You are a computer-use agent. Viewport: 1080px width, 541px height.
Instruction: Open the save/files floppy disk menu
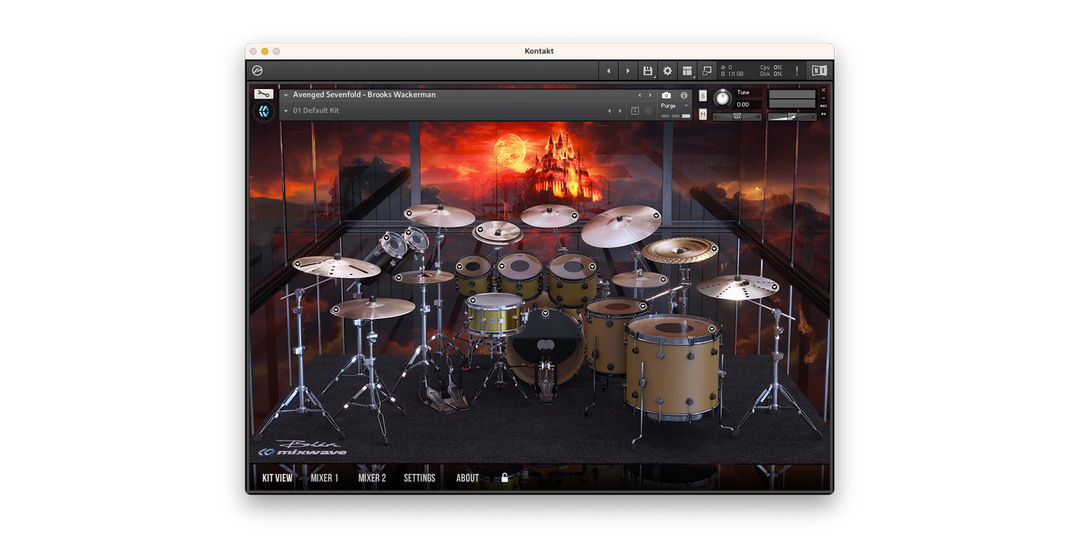click(x=648, y=71)
